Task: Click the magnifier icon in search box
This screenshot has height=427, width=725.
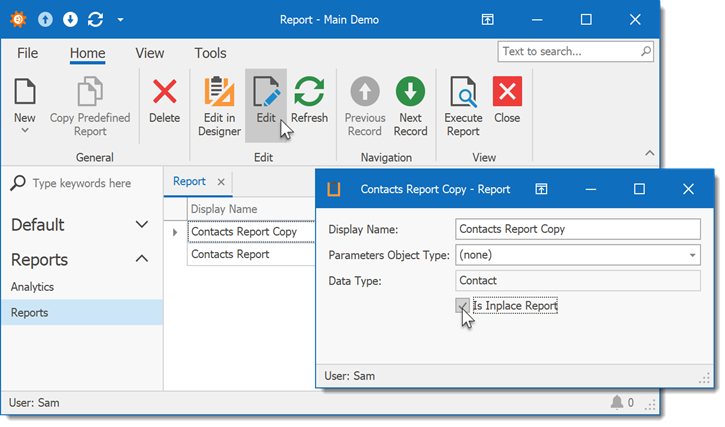Action: [646, 51]
